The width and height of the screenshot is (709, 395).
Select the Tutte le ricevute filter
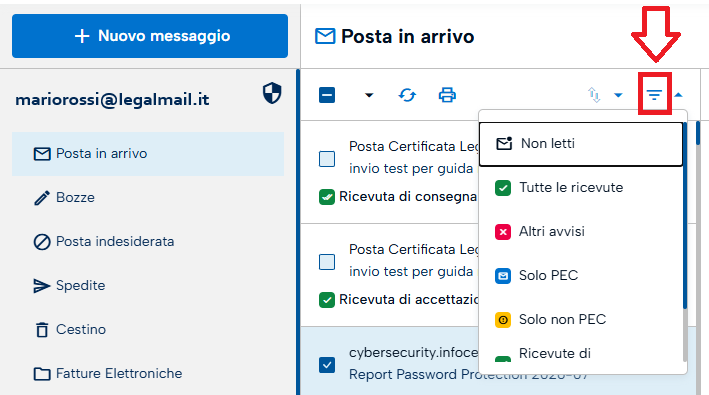point(581,188)
